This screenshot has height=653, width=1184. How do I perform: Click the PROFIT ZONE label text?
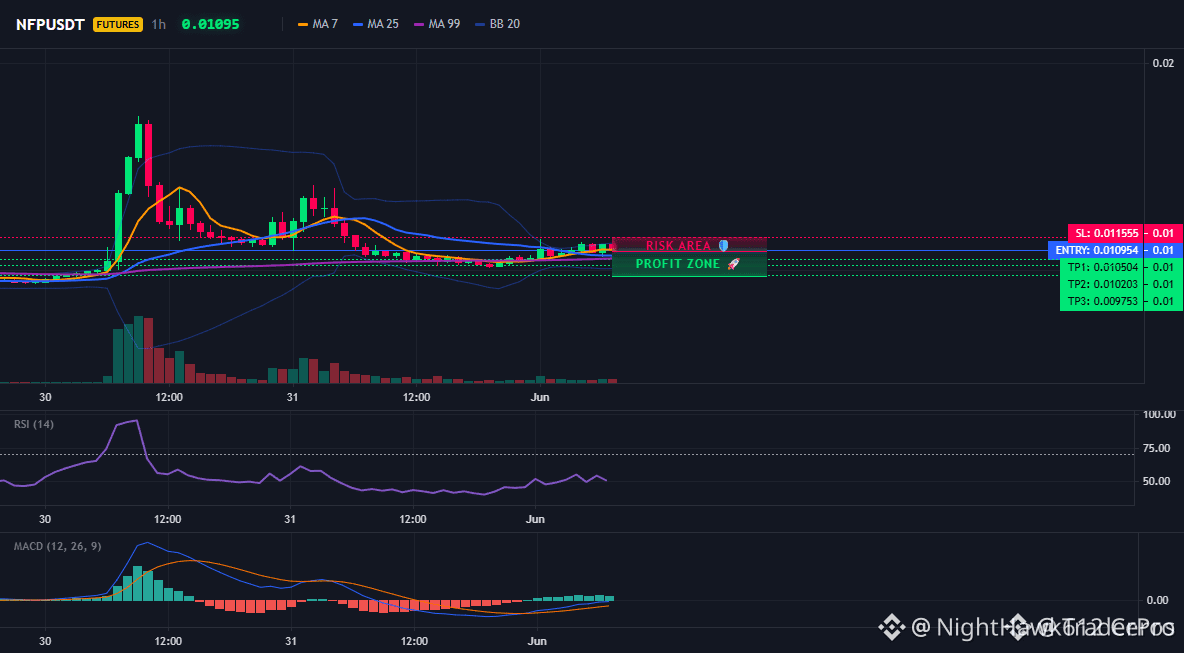[x=677, y=263]
